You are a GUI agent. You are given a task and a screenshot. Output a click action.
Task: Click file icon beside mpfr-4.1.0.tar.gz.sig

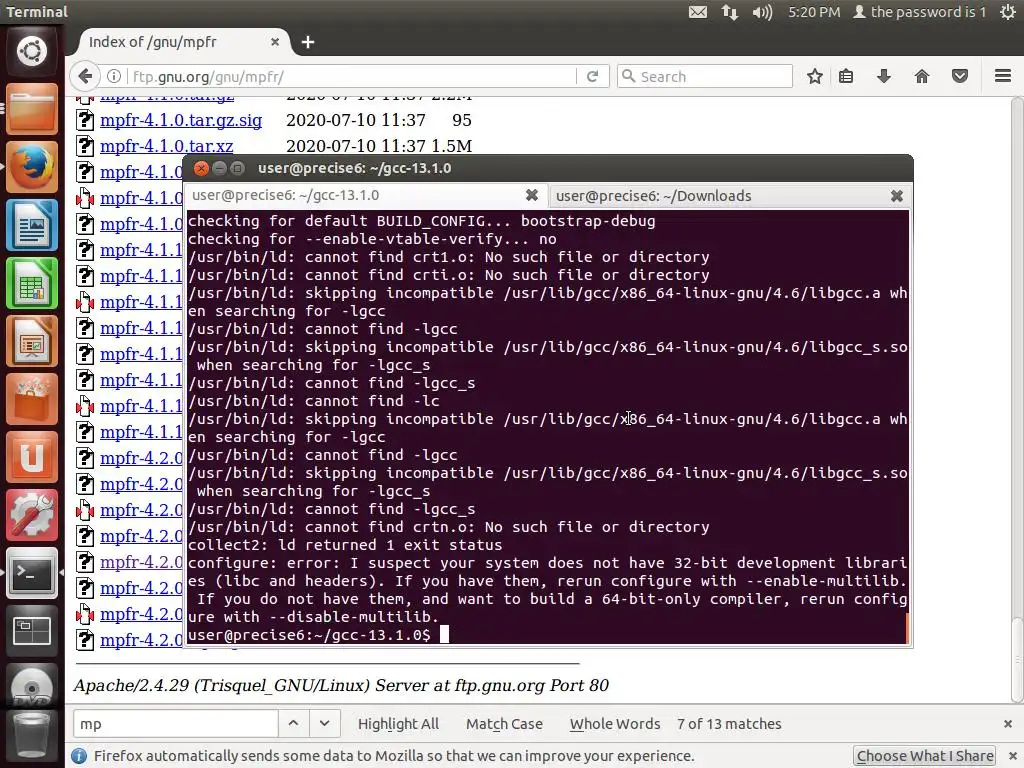pos(85,120)
